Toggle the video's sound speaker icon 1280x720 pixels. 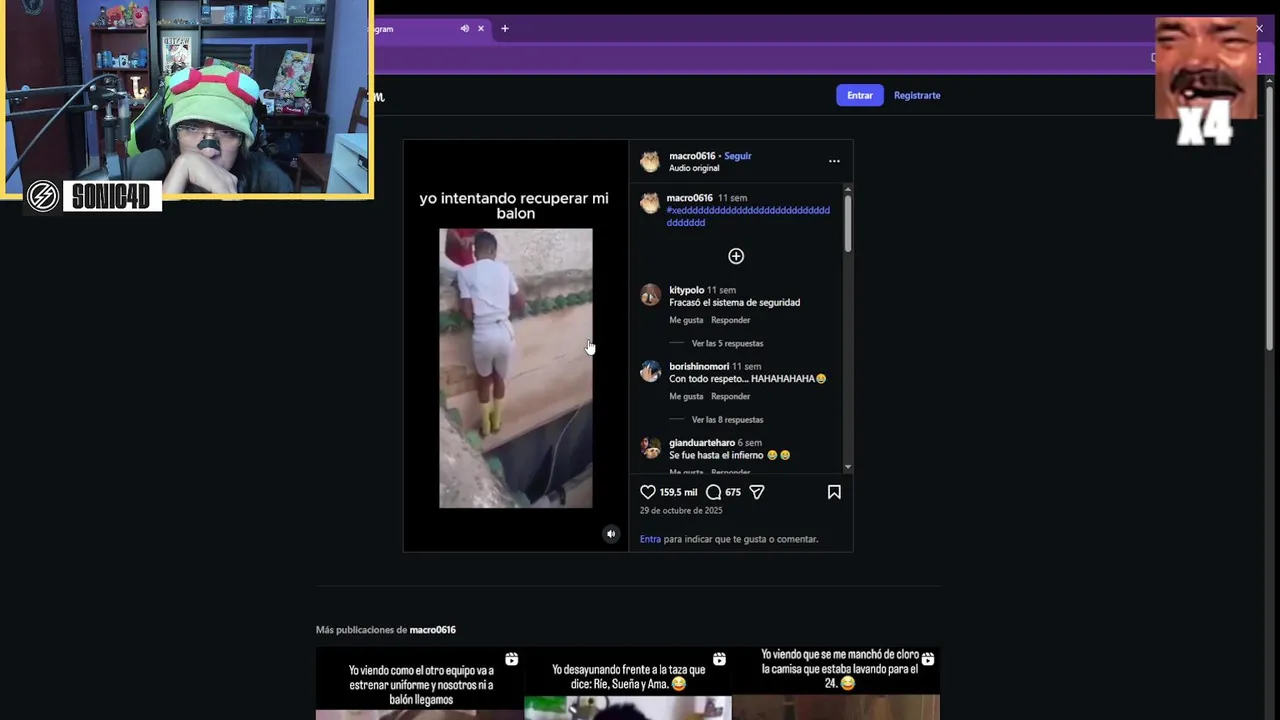[611, 534]
